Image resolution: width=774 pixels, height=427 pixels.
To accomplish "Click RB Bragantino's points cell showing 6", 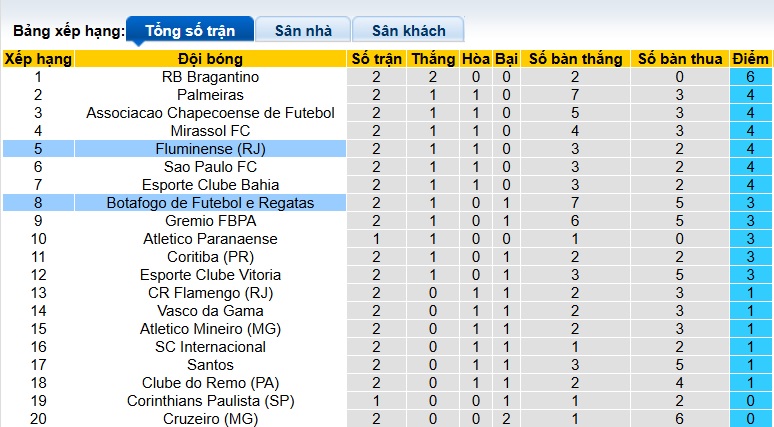I will 750,77.
